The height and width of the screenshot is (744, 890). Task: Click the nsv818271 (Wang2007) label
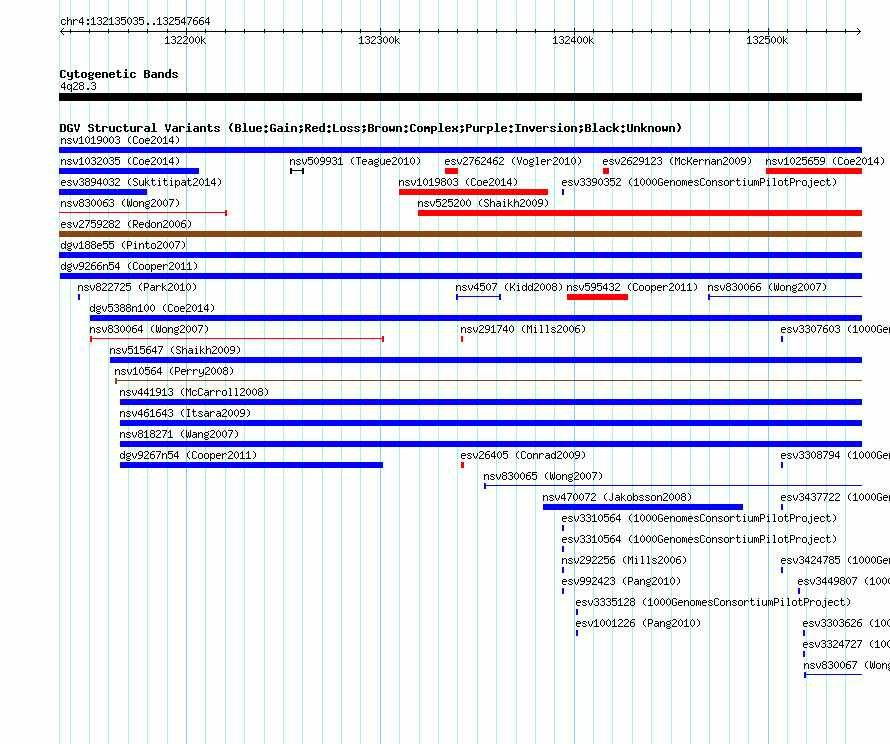click(x=179, y=434)
